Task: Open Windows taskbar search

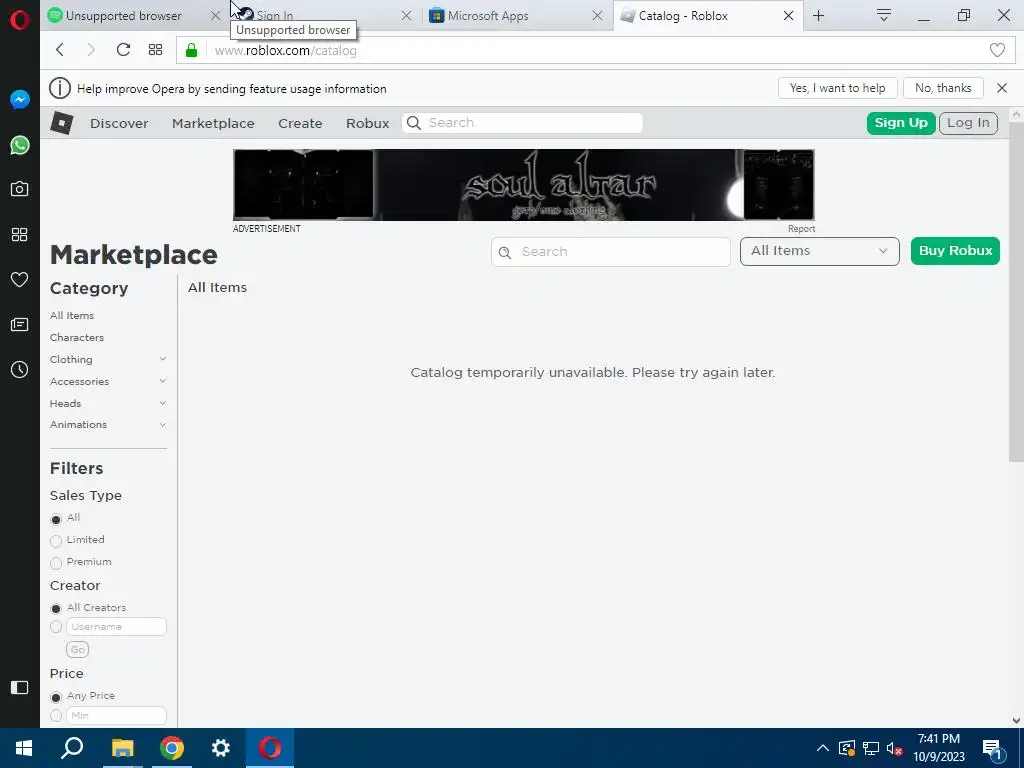Action: point(72,748)
